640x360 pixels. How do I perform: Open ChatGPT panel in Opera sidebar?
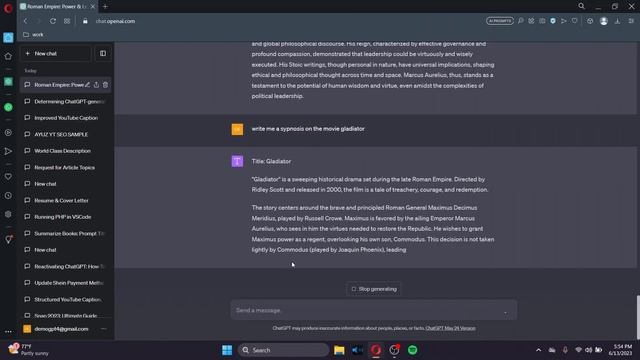(x=8, y=82)
